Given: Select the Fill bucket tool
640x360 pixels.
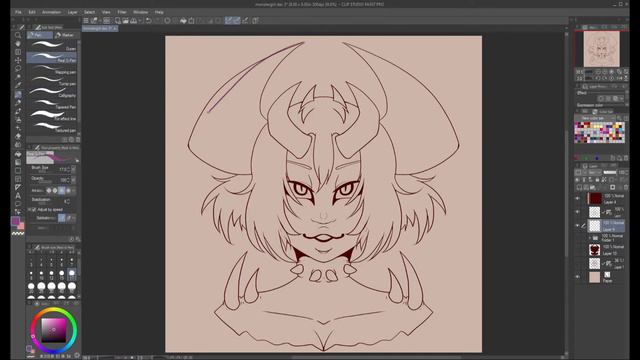Looking at the screenshot, I should point(18,154).
